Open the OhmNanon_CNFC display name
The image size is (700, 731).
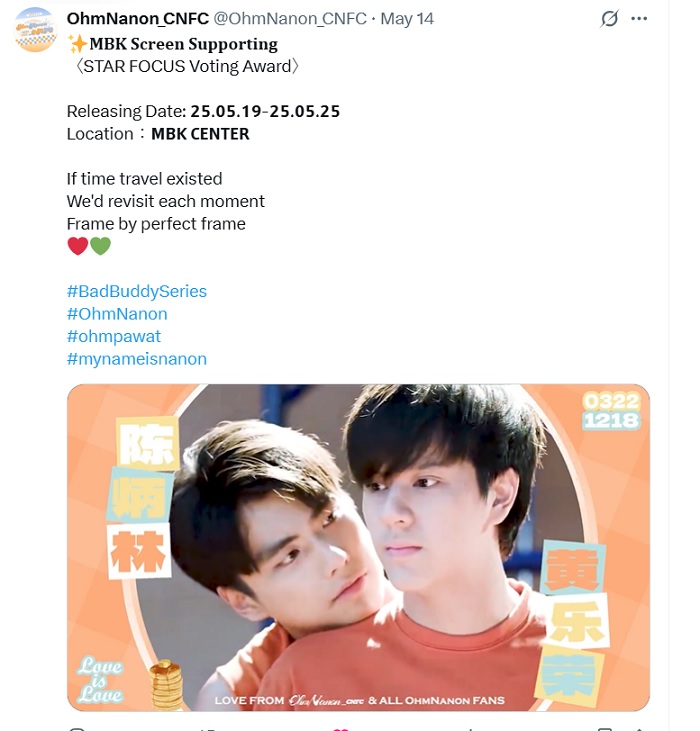[x=137, y=19]
